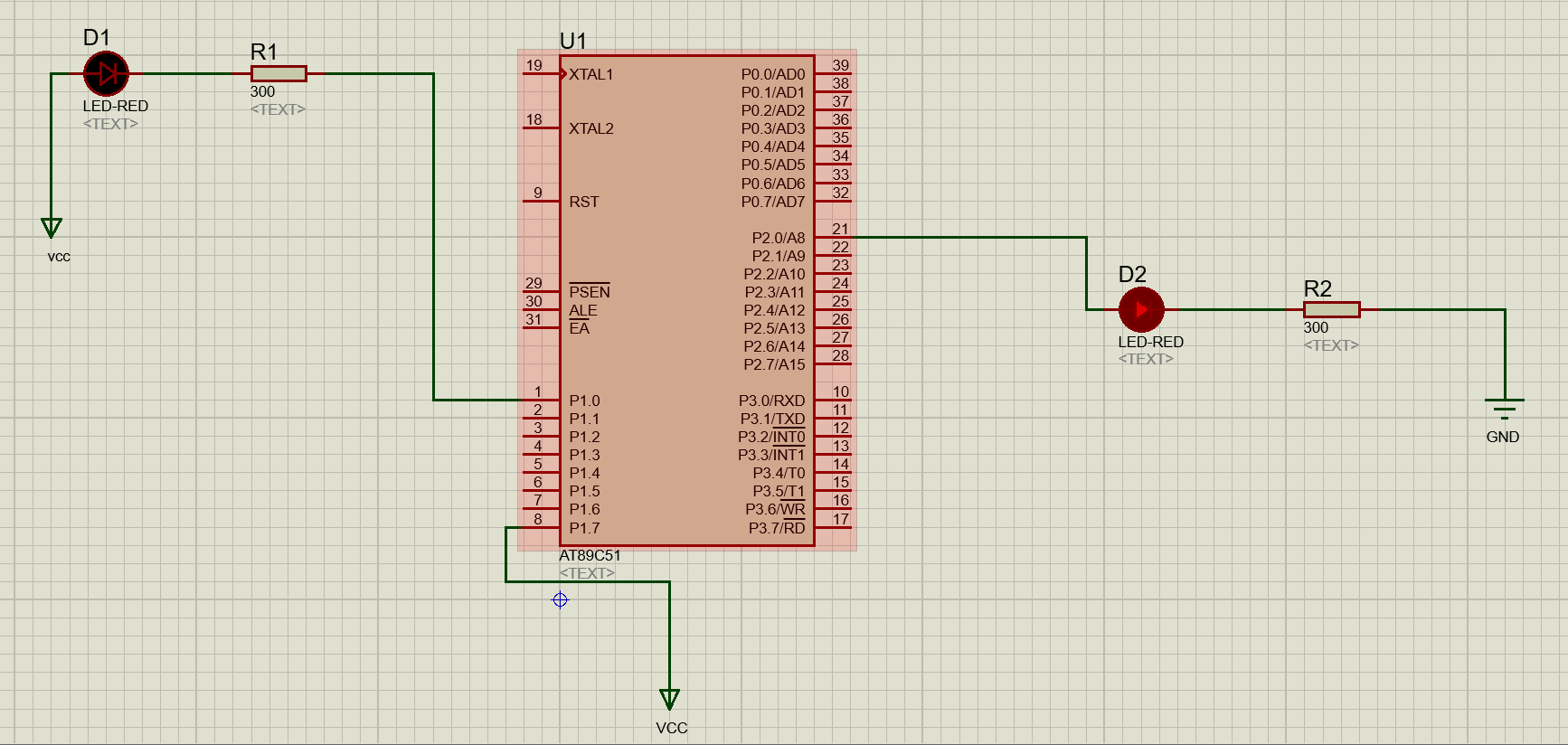Click the D1 reference label
The width and height of the screenshot is (1568, 745).
pos(97,37)
